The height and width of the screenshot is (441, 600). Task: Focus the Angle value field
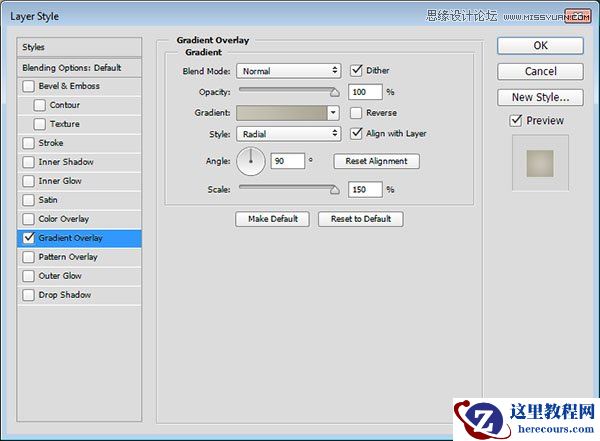tap(288, 161)
